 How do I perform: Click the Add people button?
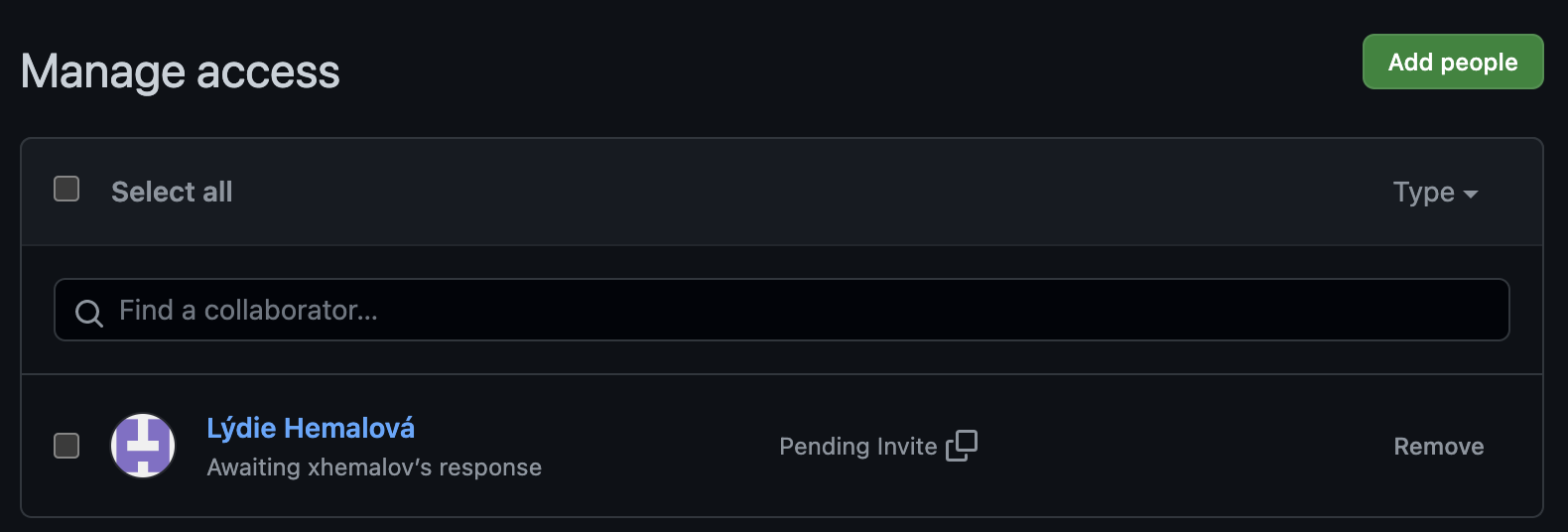pos(1452,62)
